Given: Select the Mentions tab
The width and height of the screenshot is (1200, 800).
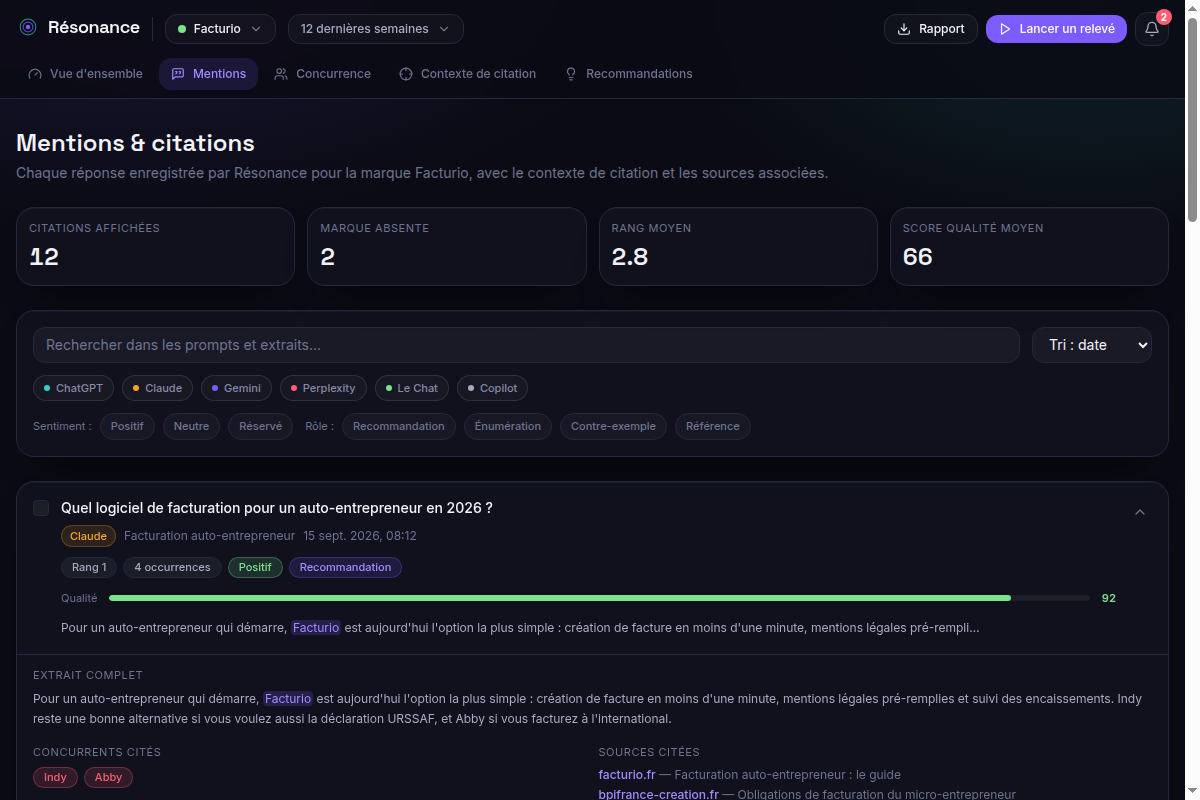Looking at the screenshot, I should coord(208,74).
